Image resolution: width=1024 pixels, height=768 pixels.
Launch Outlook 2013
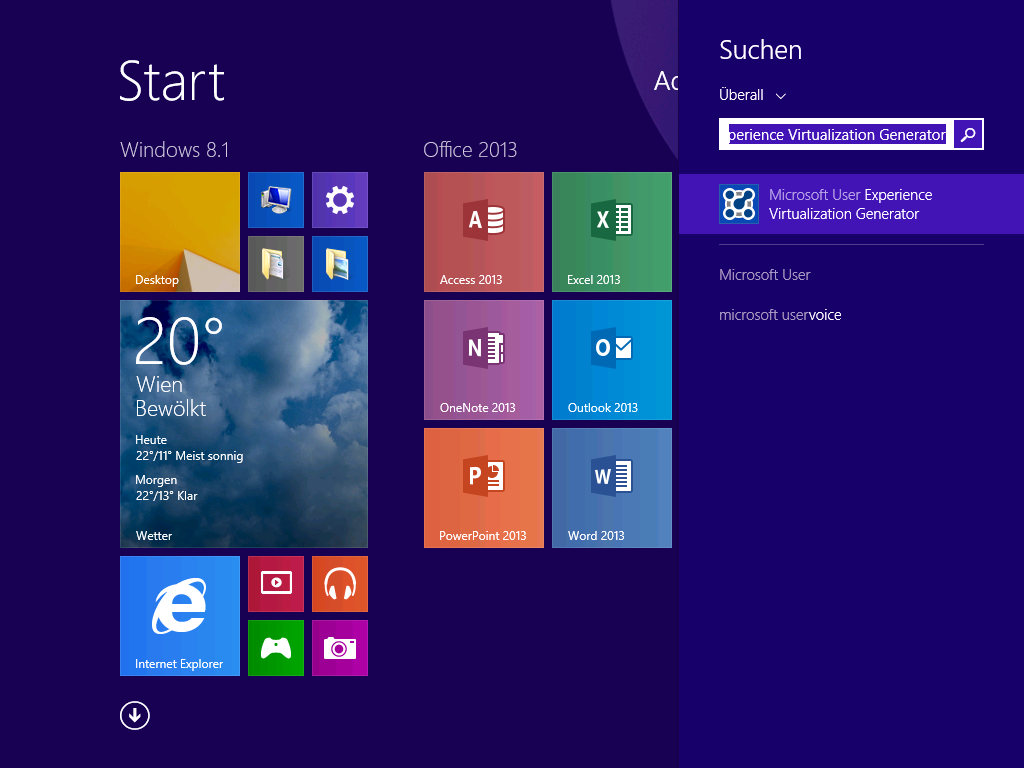click(x=611, y=360)
